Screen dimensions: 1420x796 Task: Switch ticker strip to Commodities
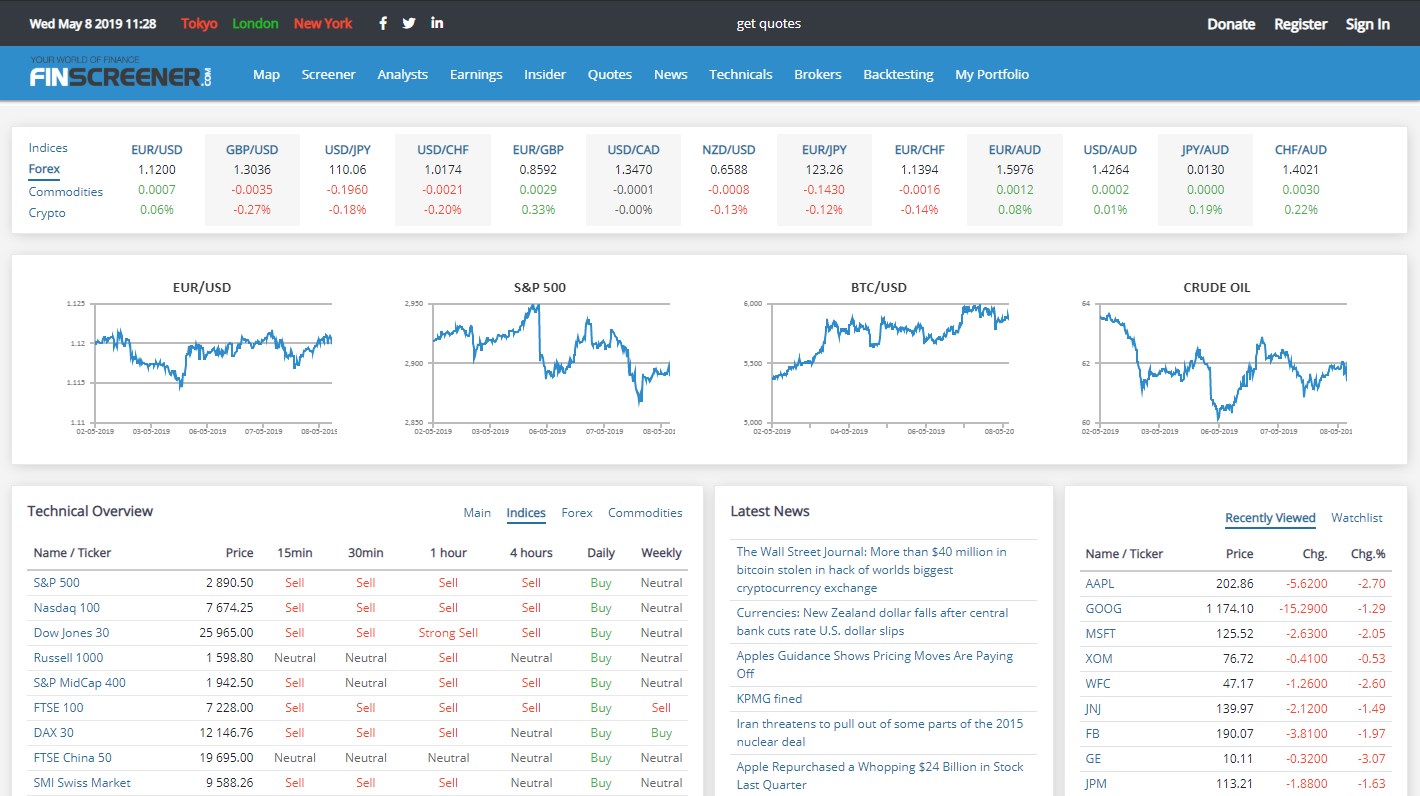(66, 191)
